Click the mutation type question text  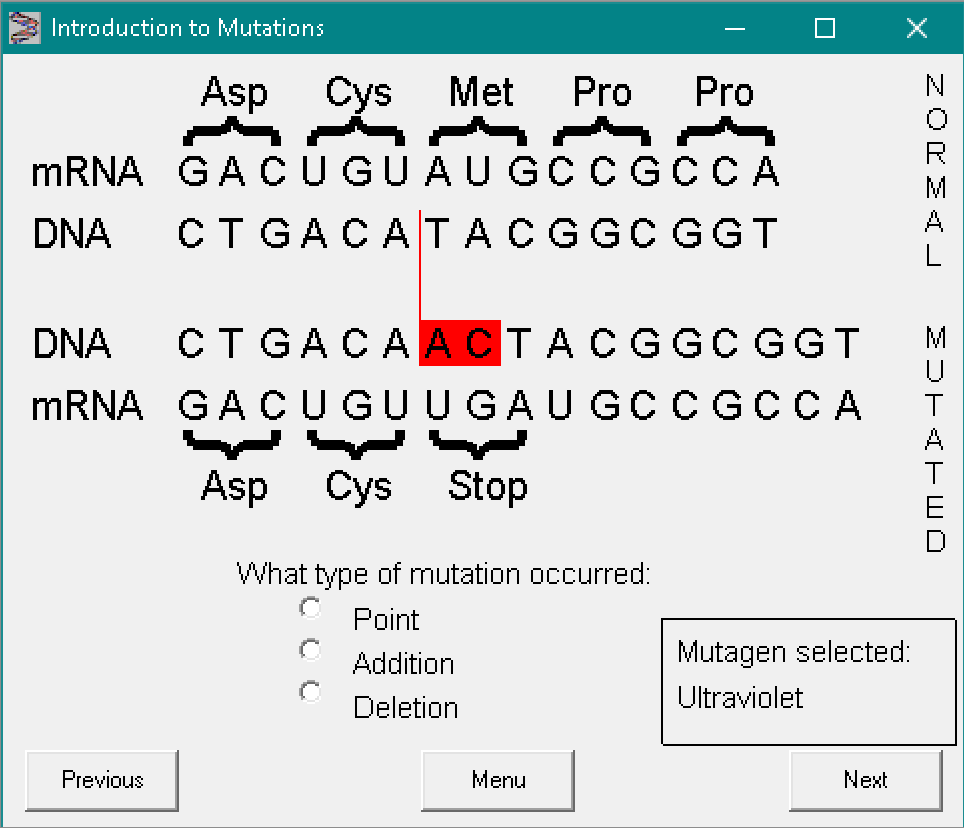point(443,575)
